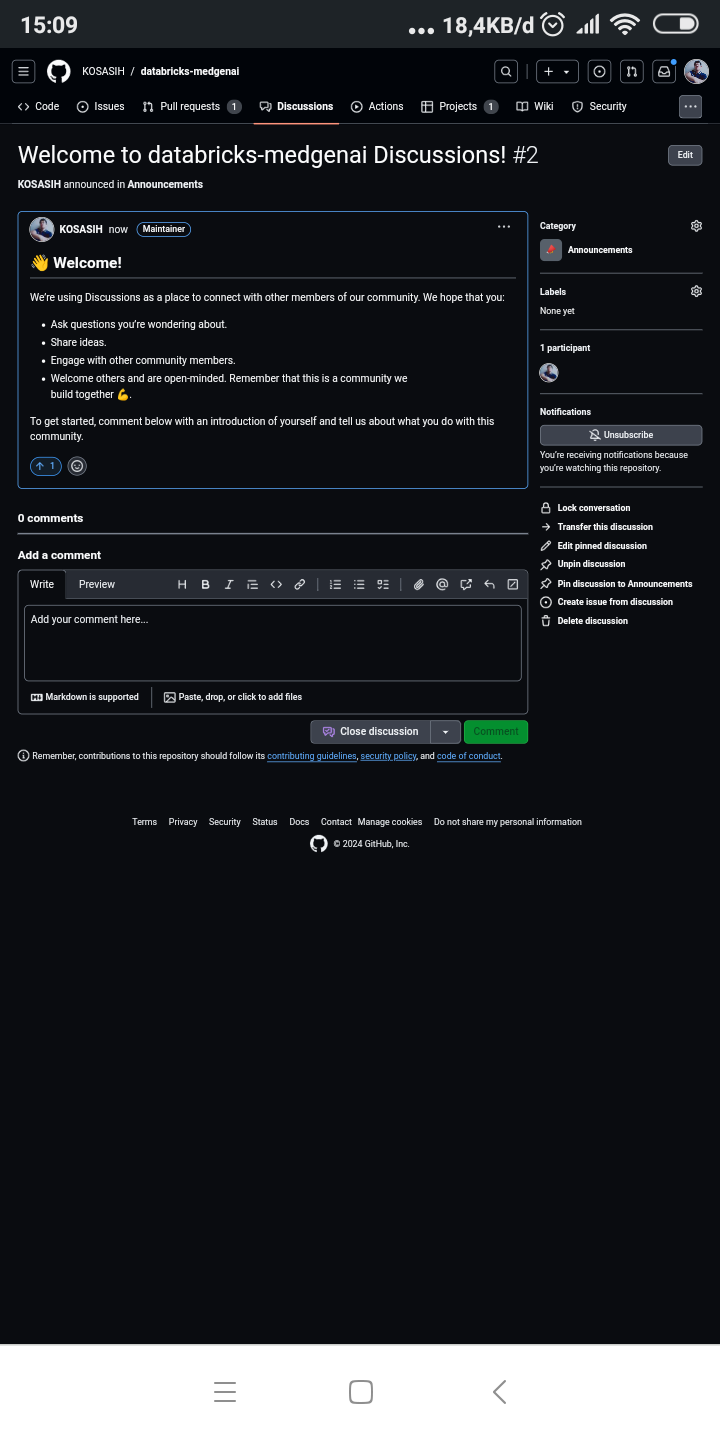Apply bold formatting in comment toolbar
Screen dimensions: 720x1440
point(205,585)
